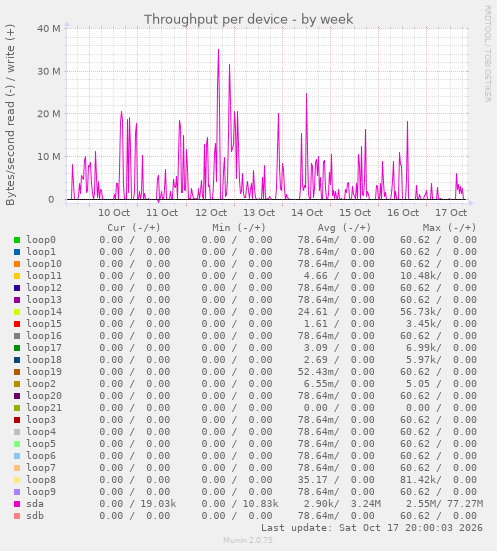Click the loop8 average value 35.17
This screenshot has height=551, width=497.
pos(313,480)
